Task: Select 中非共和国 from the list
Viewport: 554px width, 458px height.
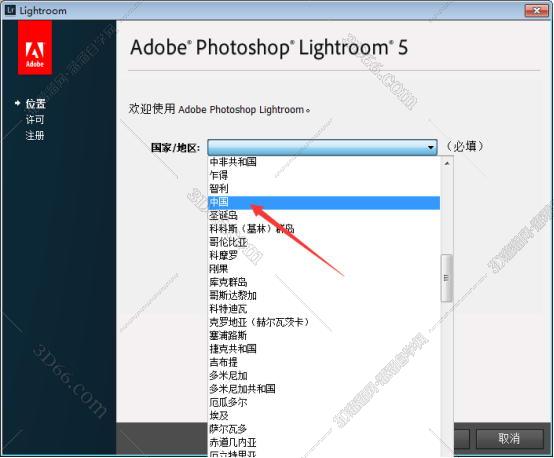Action: coord(324,162)
